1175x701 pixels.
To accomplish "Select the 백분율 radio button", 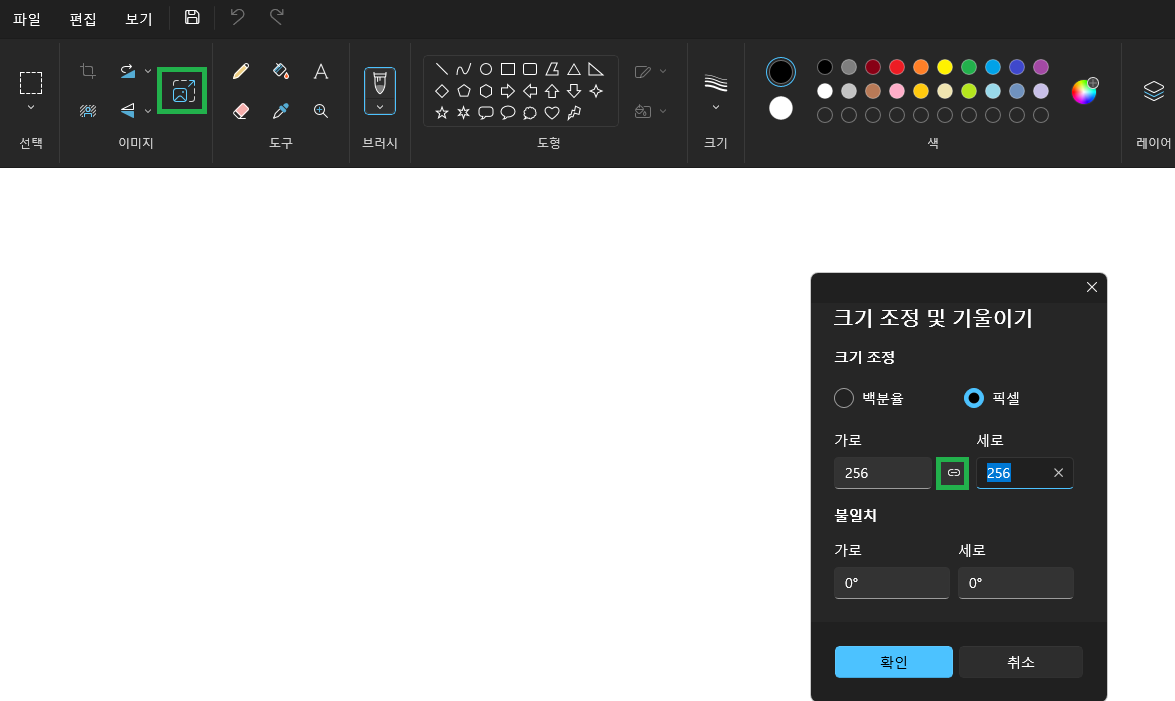I will pos(844,398).
